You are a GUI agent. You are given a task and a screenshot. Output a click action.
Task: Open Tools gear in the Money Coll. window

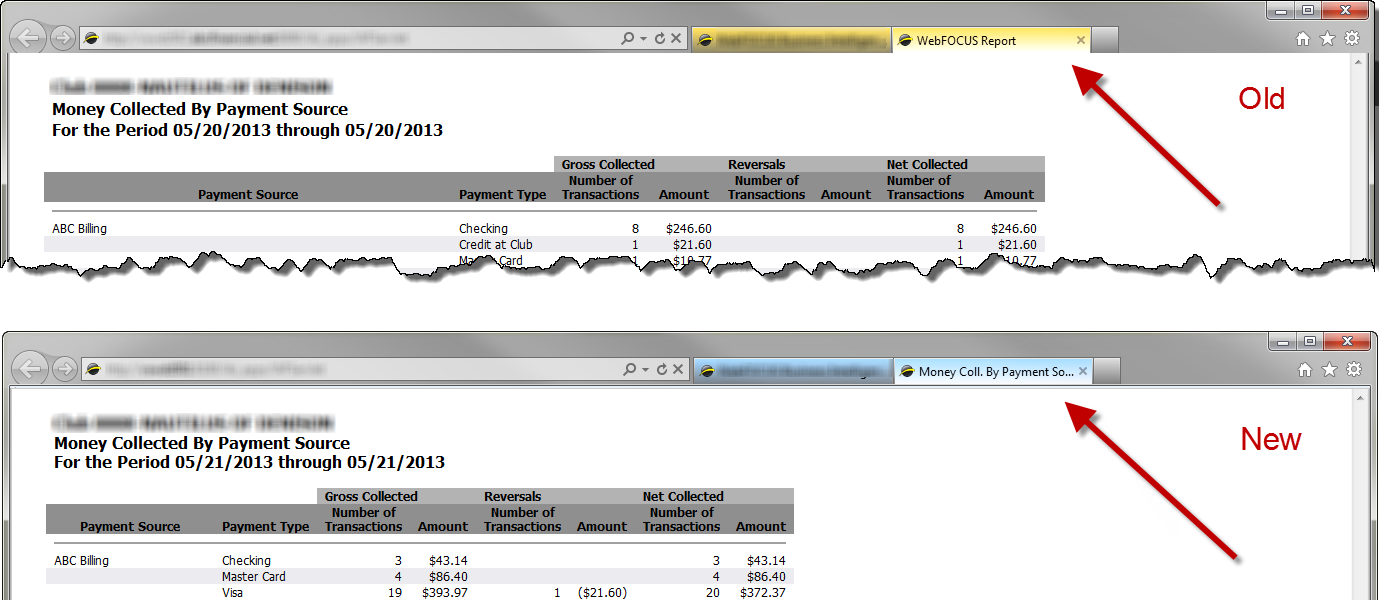click(1354, 370)
